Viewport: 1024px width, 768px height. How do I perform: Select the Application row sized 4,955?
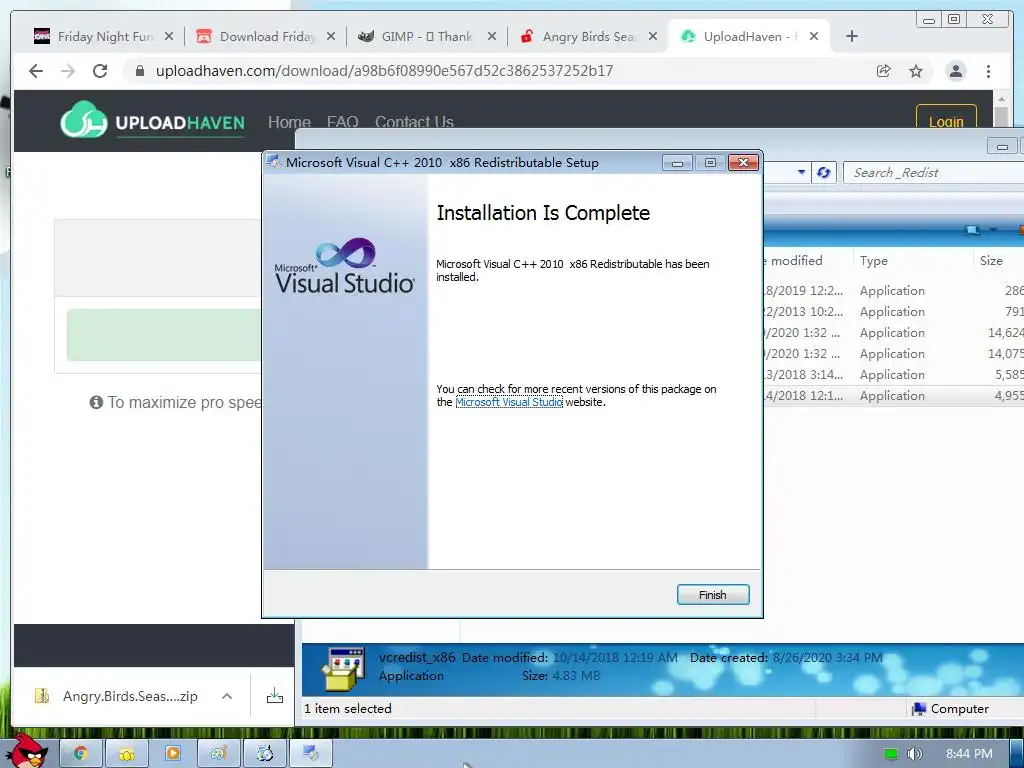pyautogui.click(x=893, y=395)
